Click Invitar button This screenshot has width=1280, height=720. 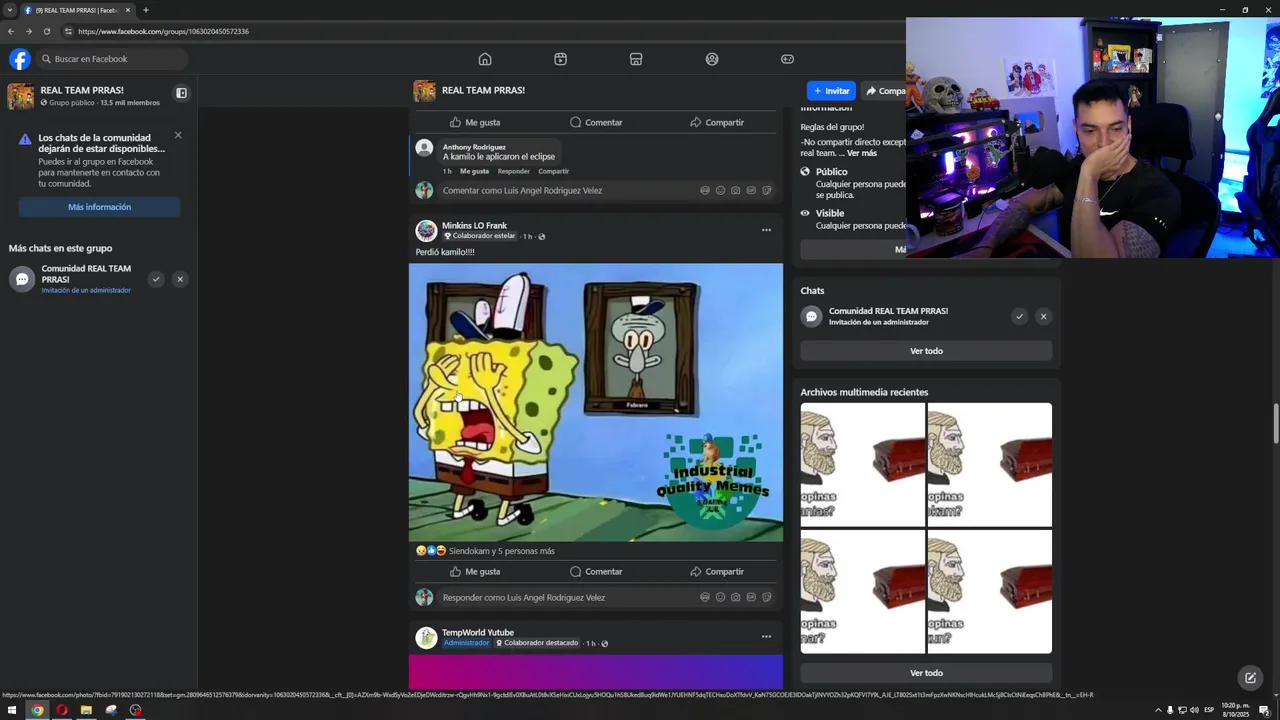tap(831, 91)
